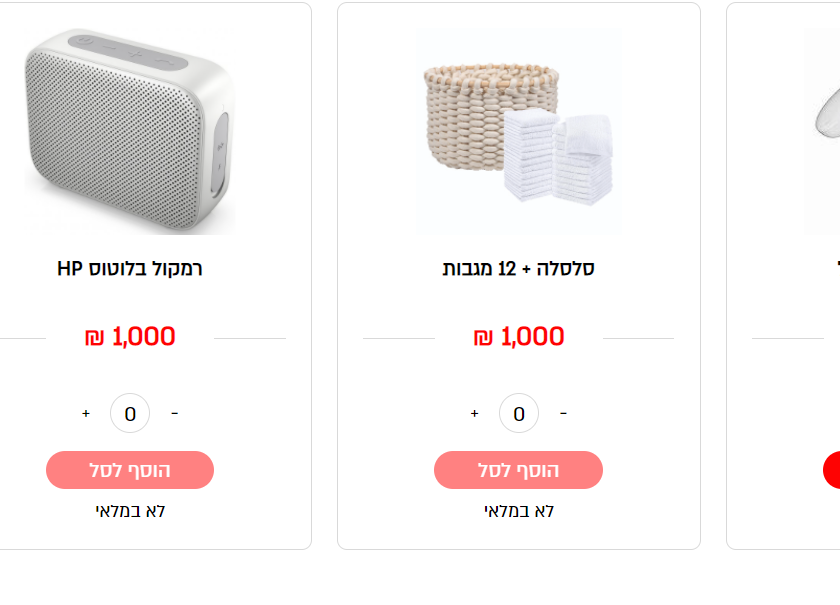Click the לא במלאי label under the HP speaker
This screenshot has height=605, width=840.
click(x=128, y=509)
